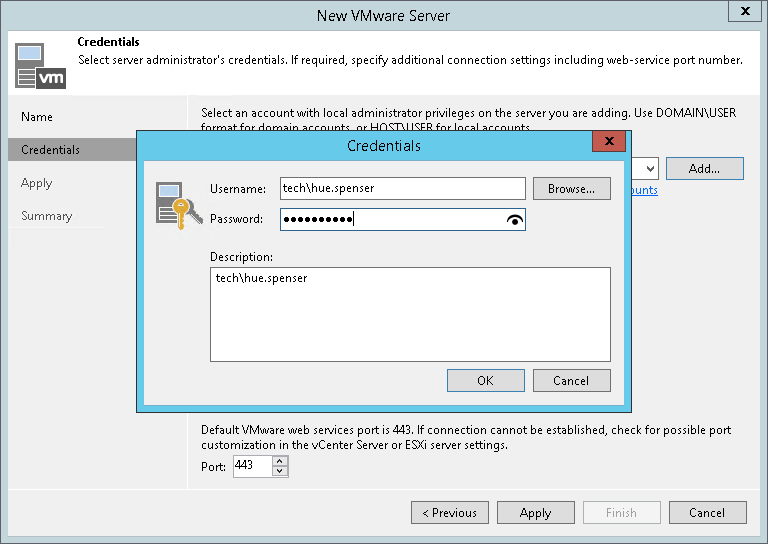Image resolution: width=768 pixels, height=544 pixels.
Task: Select the Summary wizard step
Action: coord(47,216)
